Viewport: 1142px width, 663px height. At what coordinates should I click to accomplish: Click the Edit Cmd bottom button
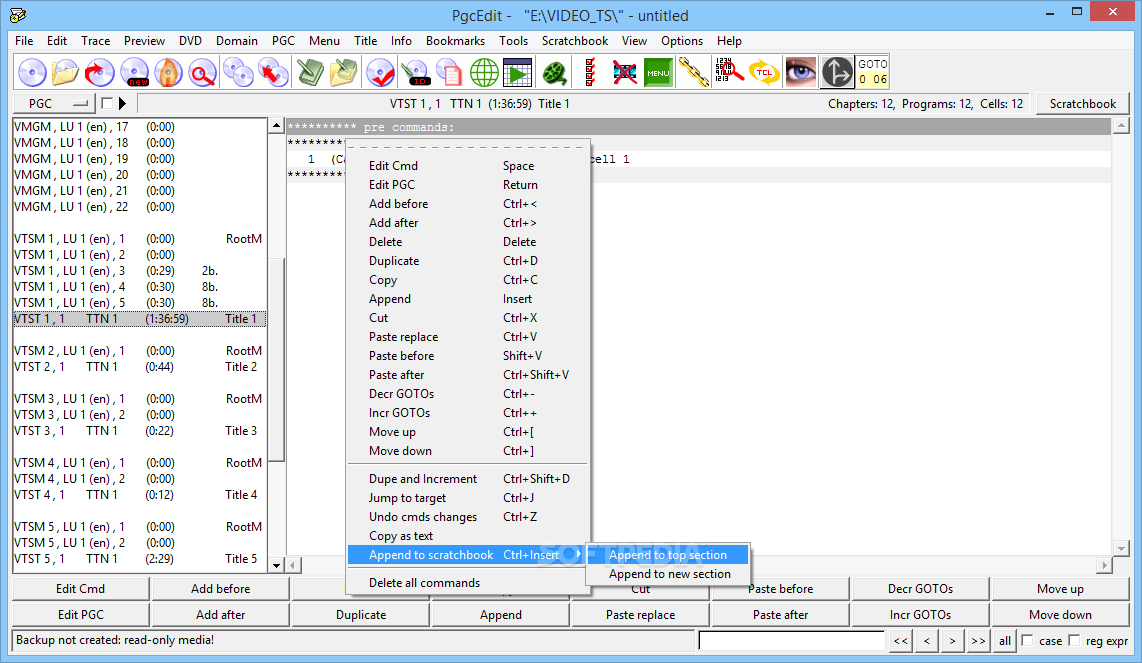pyautogui.click(x=81, y=589)
